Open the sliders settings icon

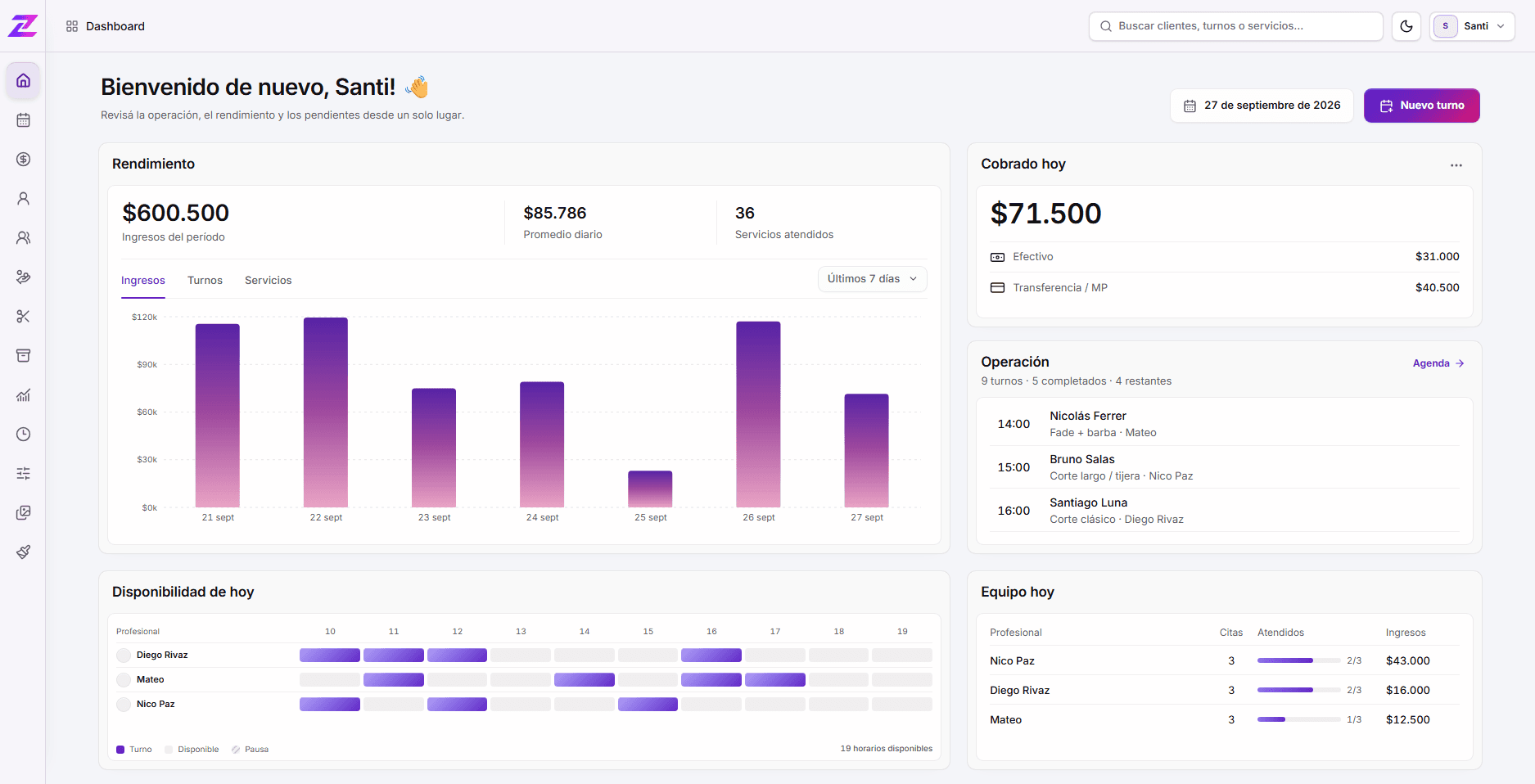point(23,474)
